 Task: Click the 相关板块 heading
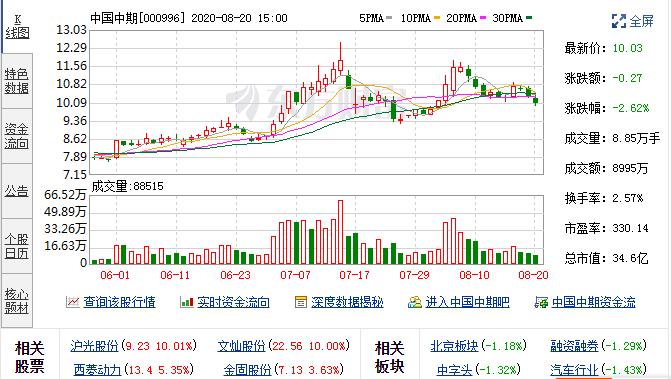click(x=390, y=357)
